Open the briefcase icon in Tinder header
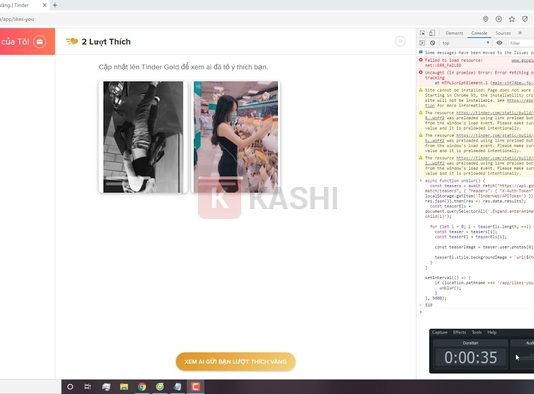This screenshot has width=534, height=394. [x=40, y=42]
